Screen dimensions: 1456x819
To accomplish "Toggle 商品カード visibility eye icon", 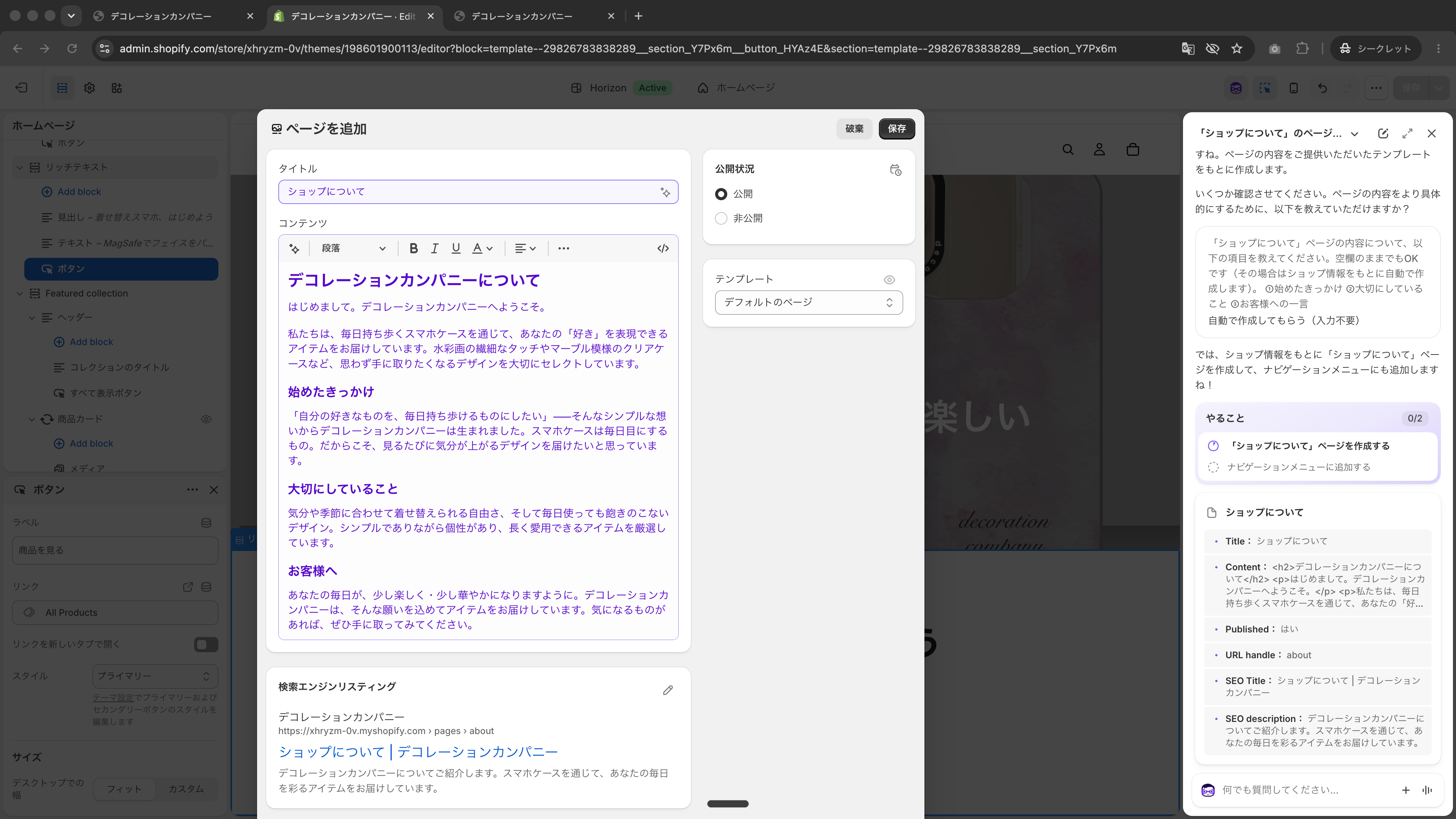I will pos(206,419).
